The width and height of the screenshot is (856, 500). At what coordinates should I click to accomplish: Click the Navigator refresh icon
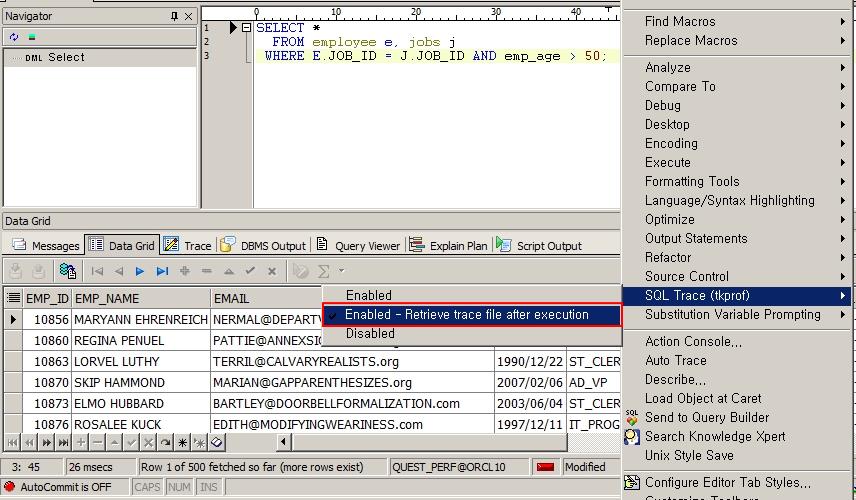tap(14, 37)
